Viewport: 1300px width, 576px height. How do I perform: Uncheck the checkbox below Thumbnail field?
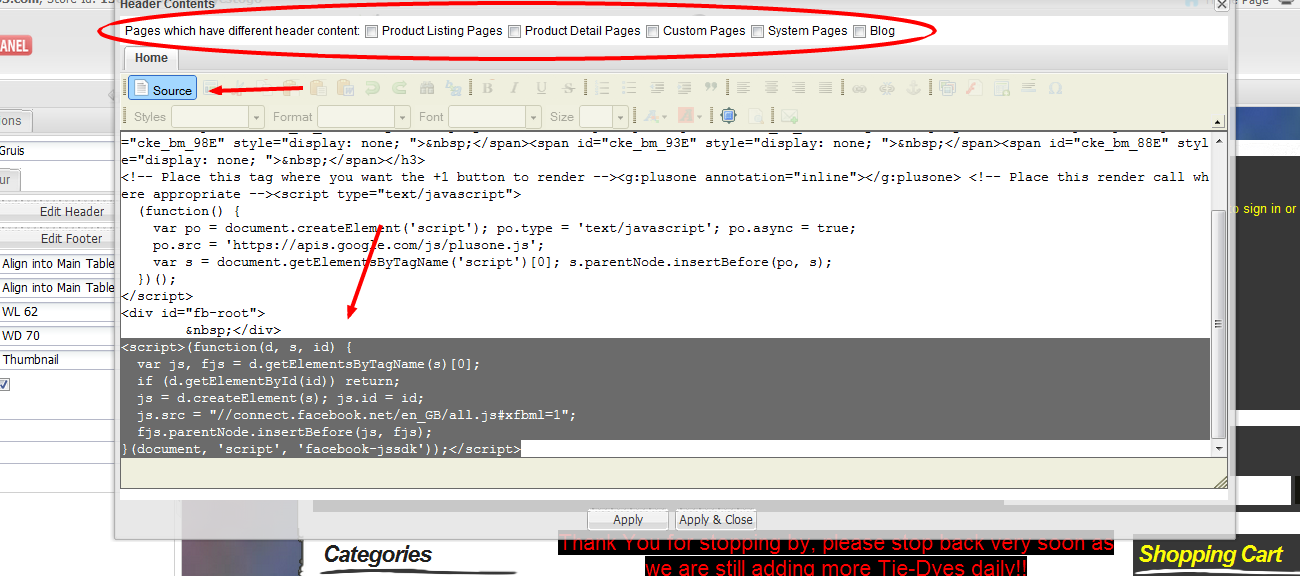point(4,384)
